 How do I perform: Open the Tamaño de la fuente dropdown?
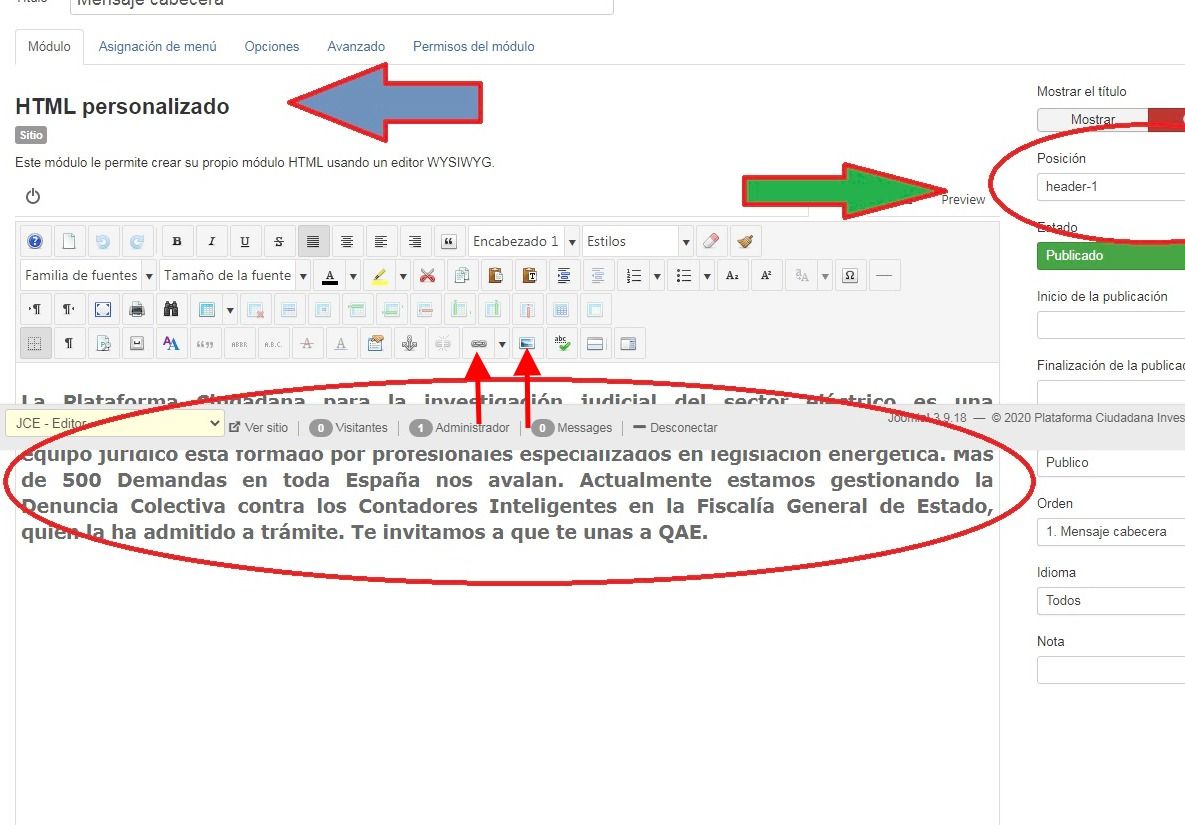point(235,276)
